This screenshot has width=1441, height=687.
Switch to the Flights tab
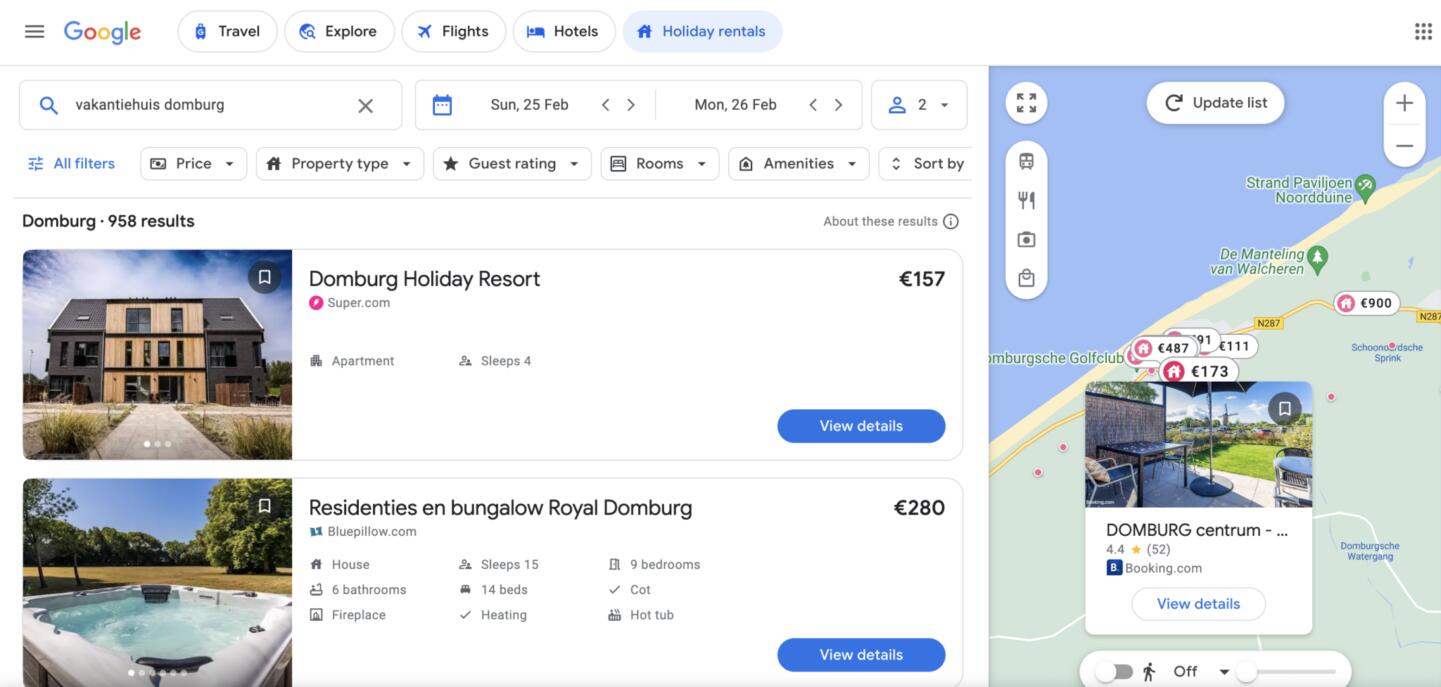pos(452,31)
